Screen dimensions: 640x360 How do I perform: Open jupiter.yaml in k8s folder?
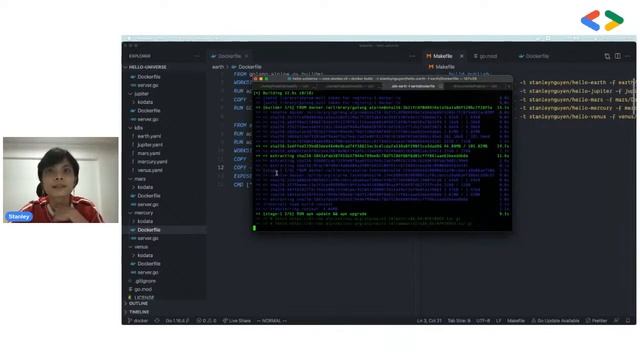pyautogui.click(x=150, y=145)
